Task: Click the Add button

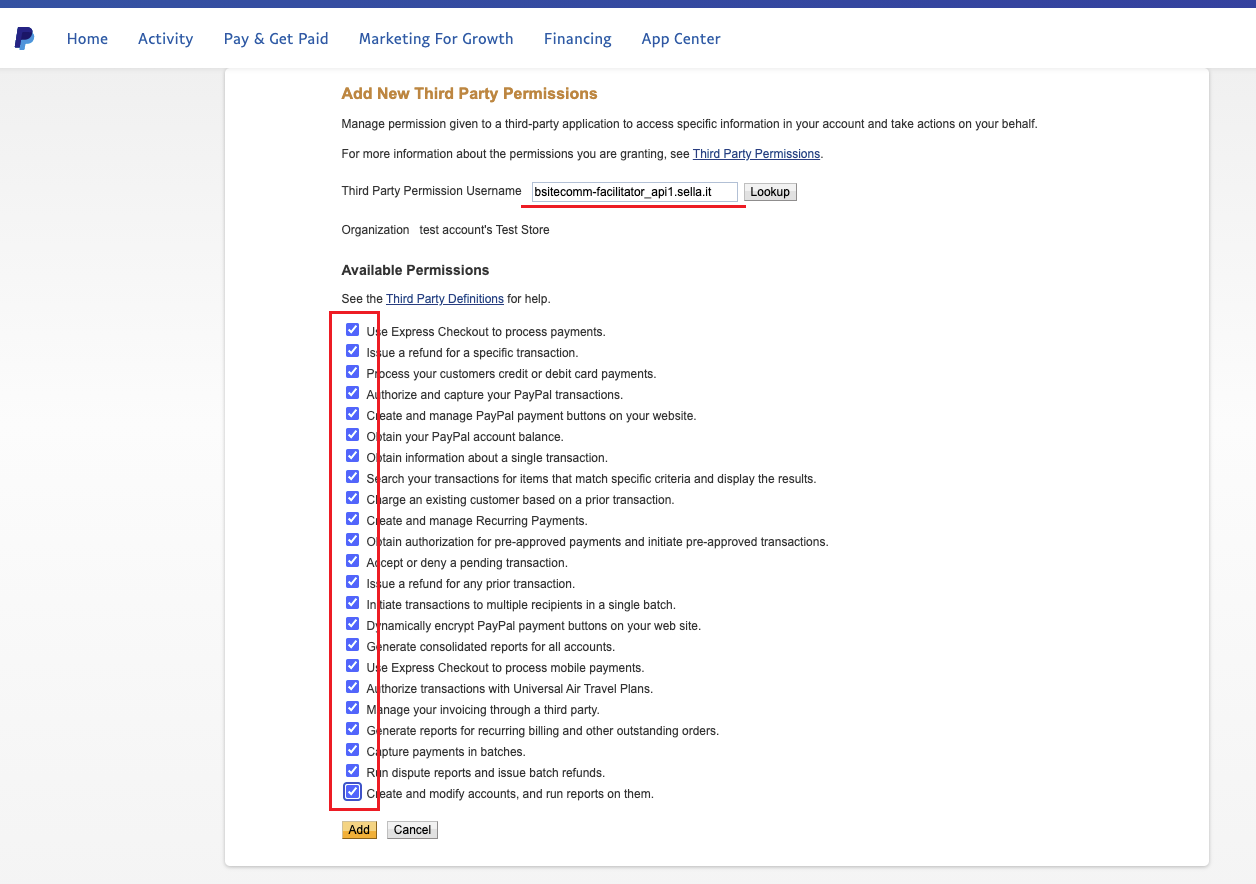Action: [x=359, y=830]
